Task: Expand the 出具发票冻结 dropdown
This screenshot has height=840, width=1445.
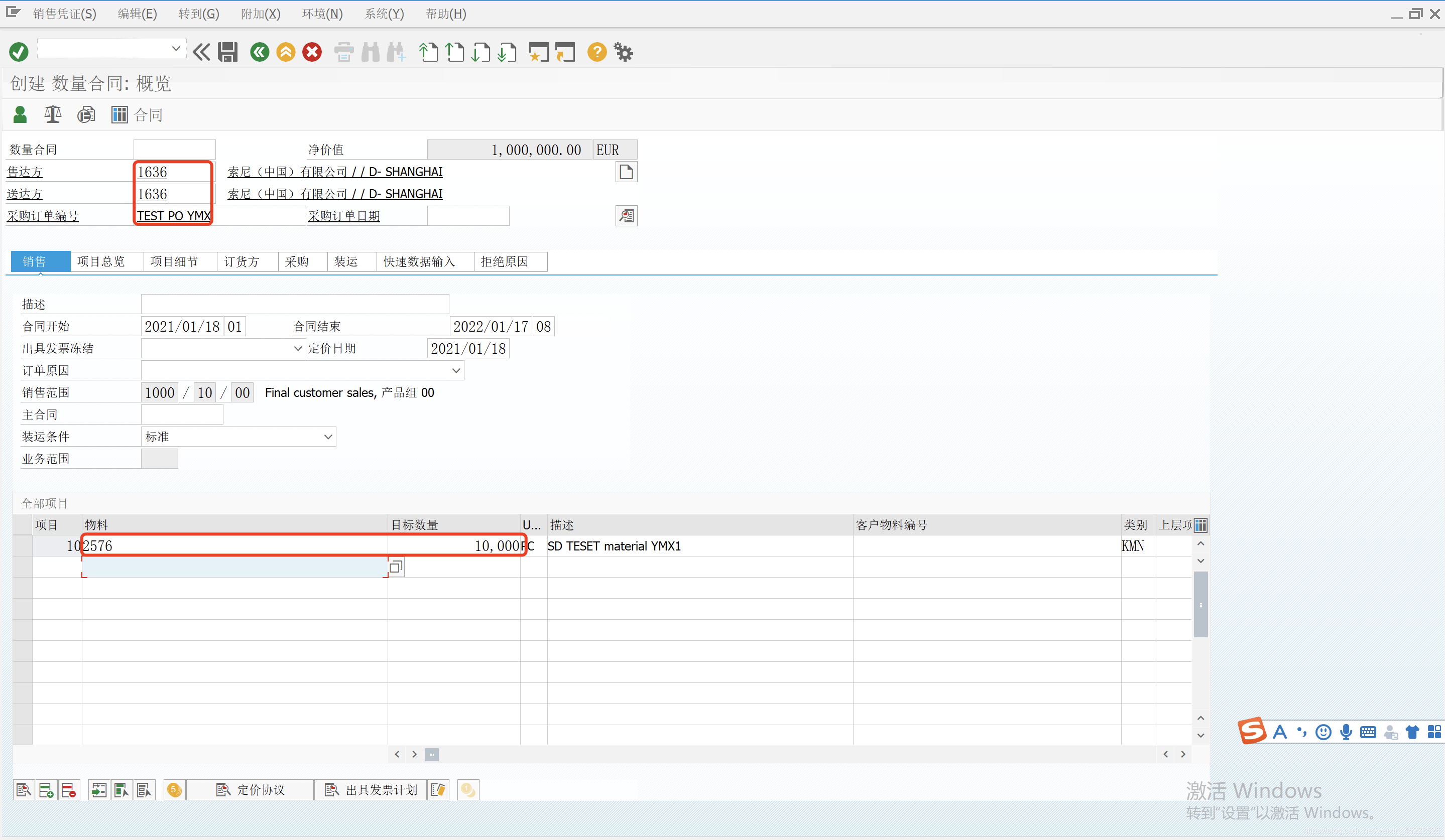Action: click(x=298, y=348)
